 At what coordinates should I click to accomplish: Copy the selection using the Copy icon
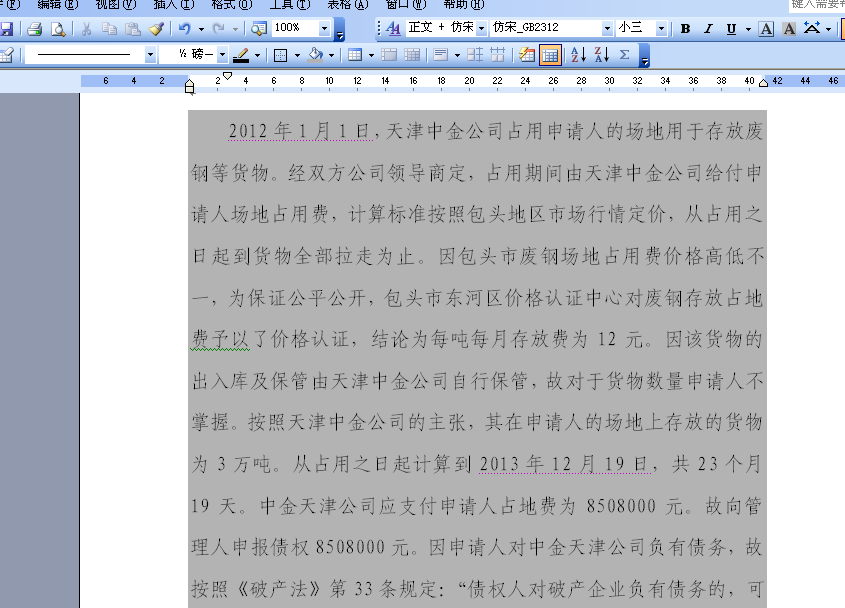tap(109, 29)
